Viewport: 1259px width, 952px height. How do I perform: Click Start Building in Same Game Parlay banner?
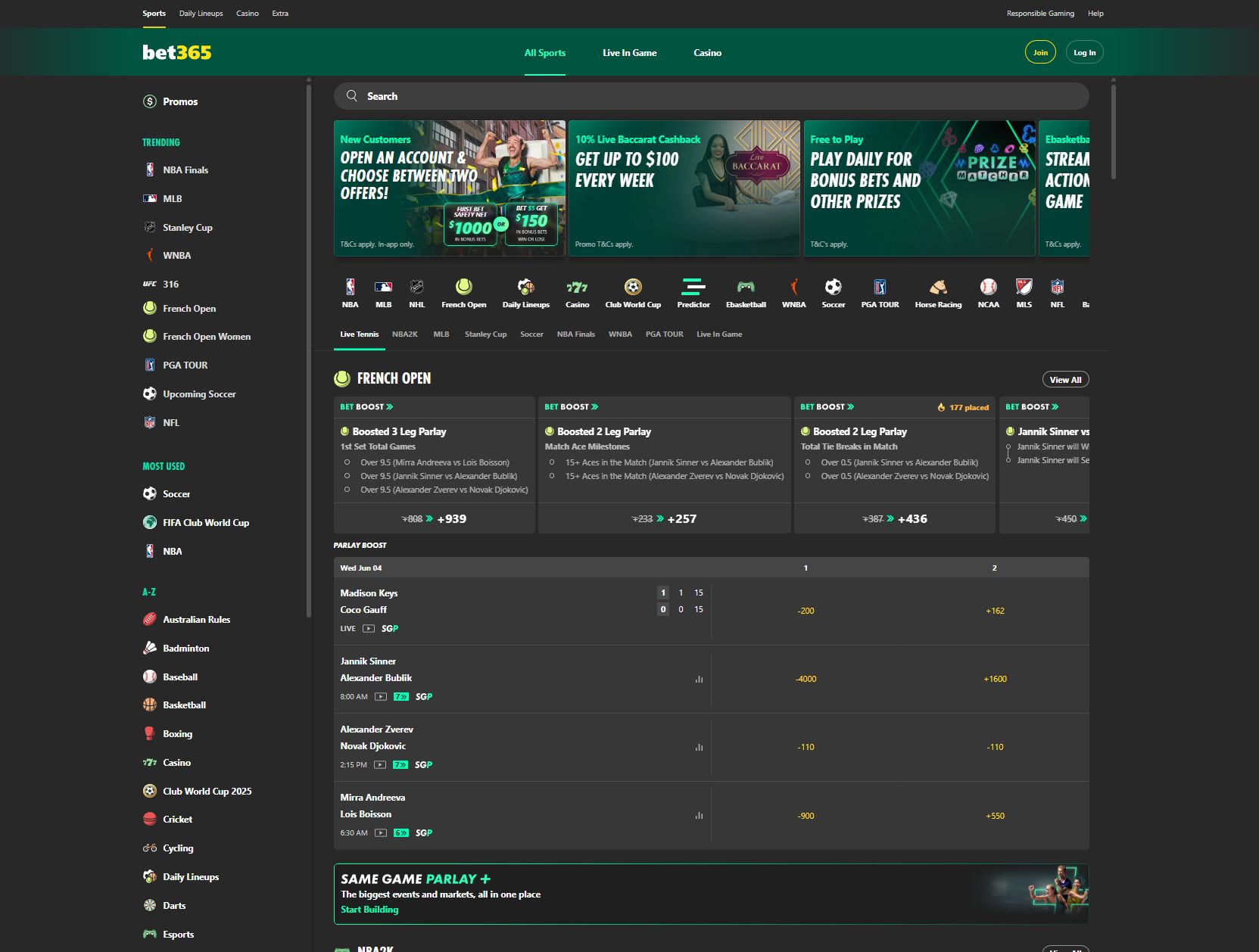tap(369, 909)
